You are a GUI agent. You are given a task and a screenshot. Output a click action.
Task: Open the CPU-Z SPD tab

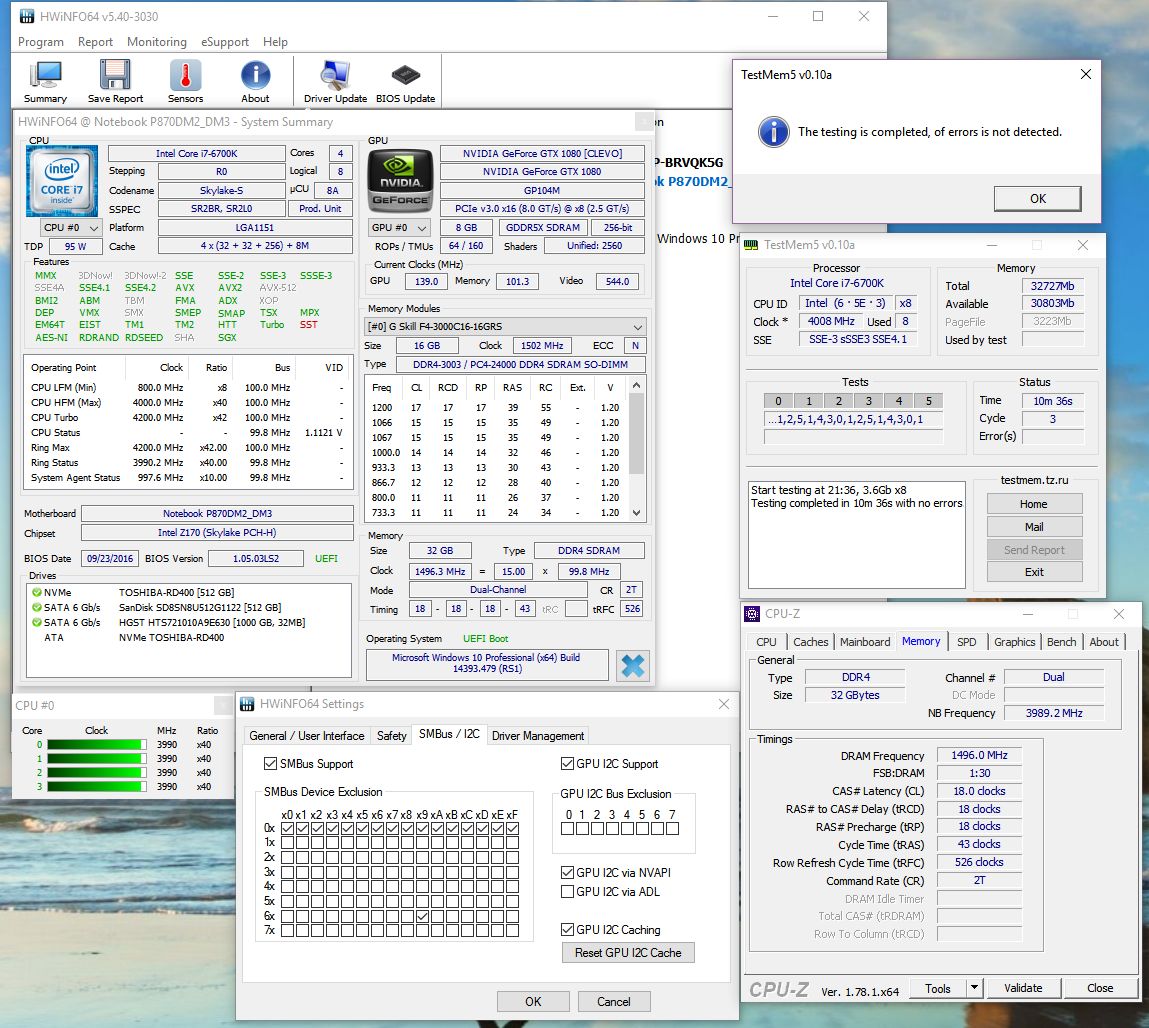967,642
